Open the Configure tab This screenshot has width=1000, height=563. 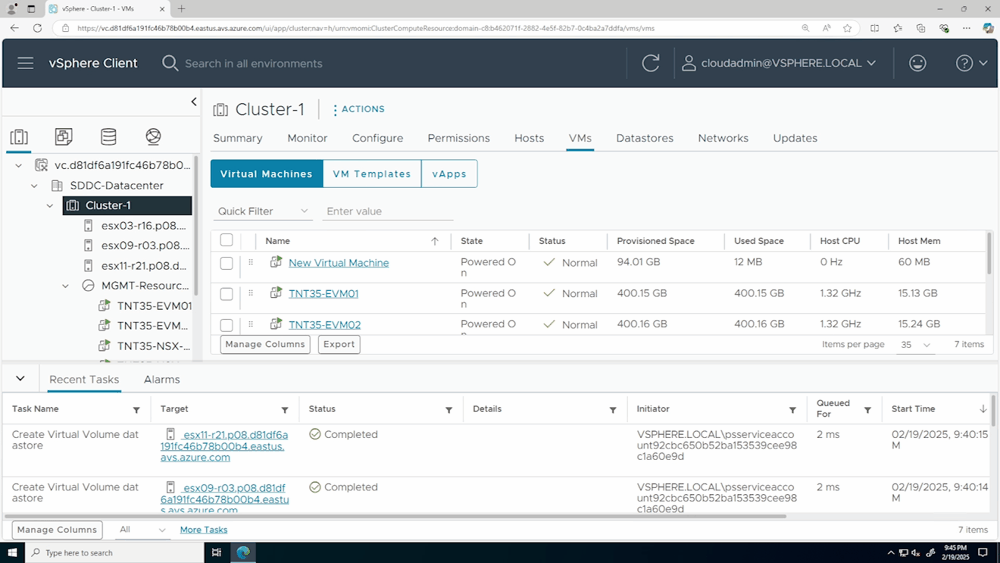tap(378, 138)
